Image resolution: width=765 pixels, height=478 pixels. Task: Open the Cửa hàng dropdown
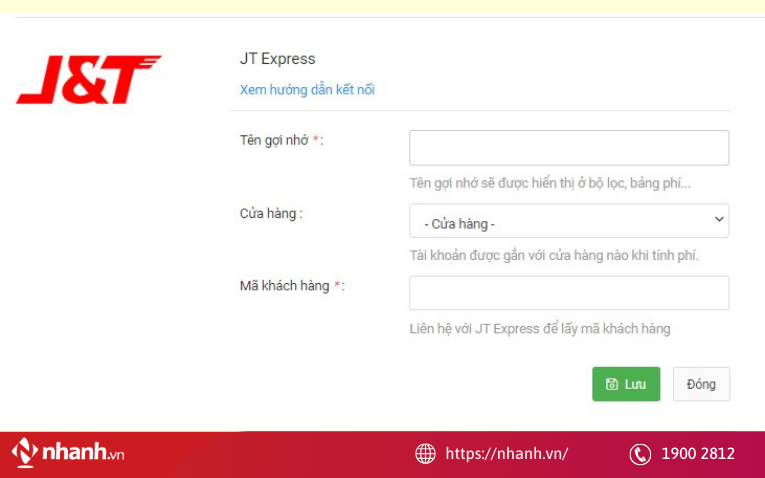[x=569, y=221]
